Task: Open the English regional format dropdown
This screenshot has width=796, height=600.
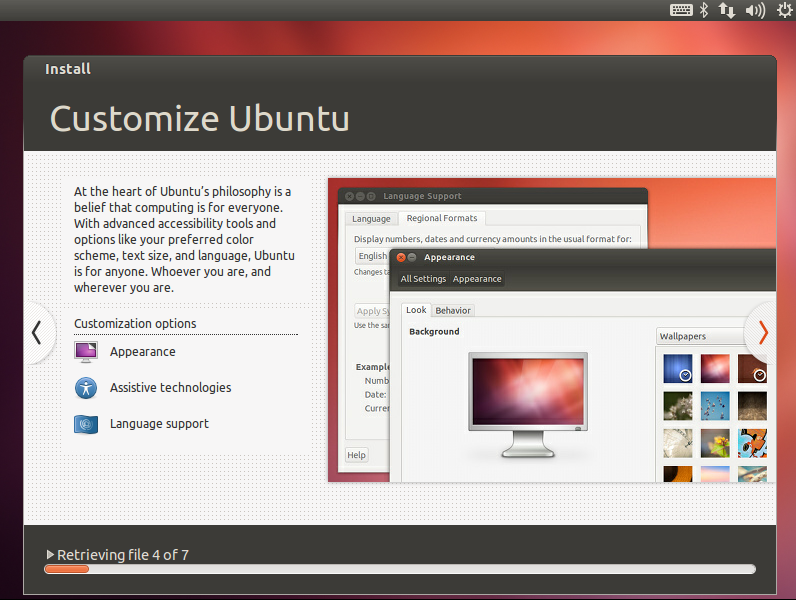Action: [372, 256]
